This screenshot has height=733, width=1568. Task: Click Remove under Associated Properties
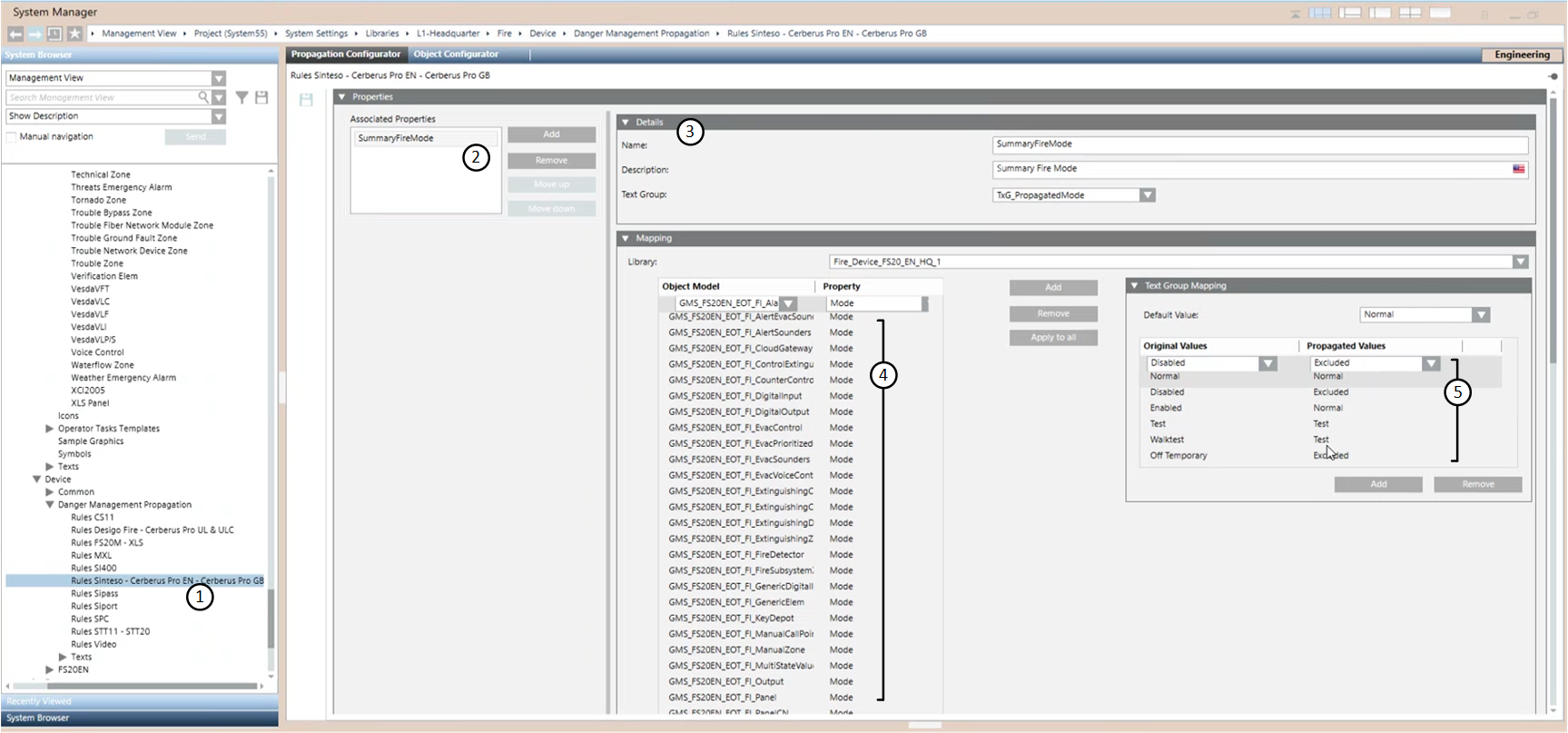pyautogui.click(x=551, y=161)
